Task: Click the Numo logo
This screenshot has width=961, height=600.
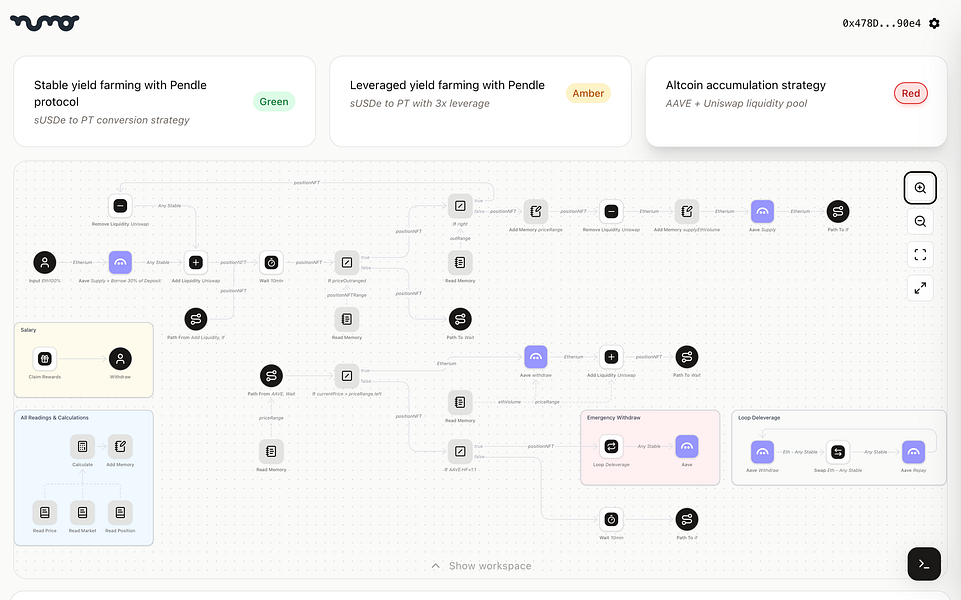Action: pyautogui.click(x=45, y=23)
